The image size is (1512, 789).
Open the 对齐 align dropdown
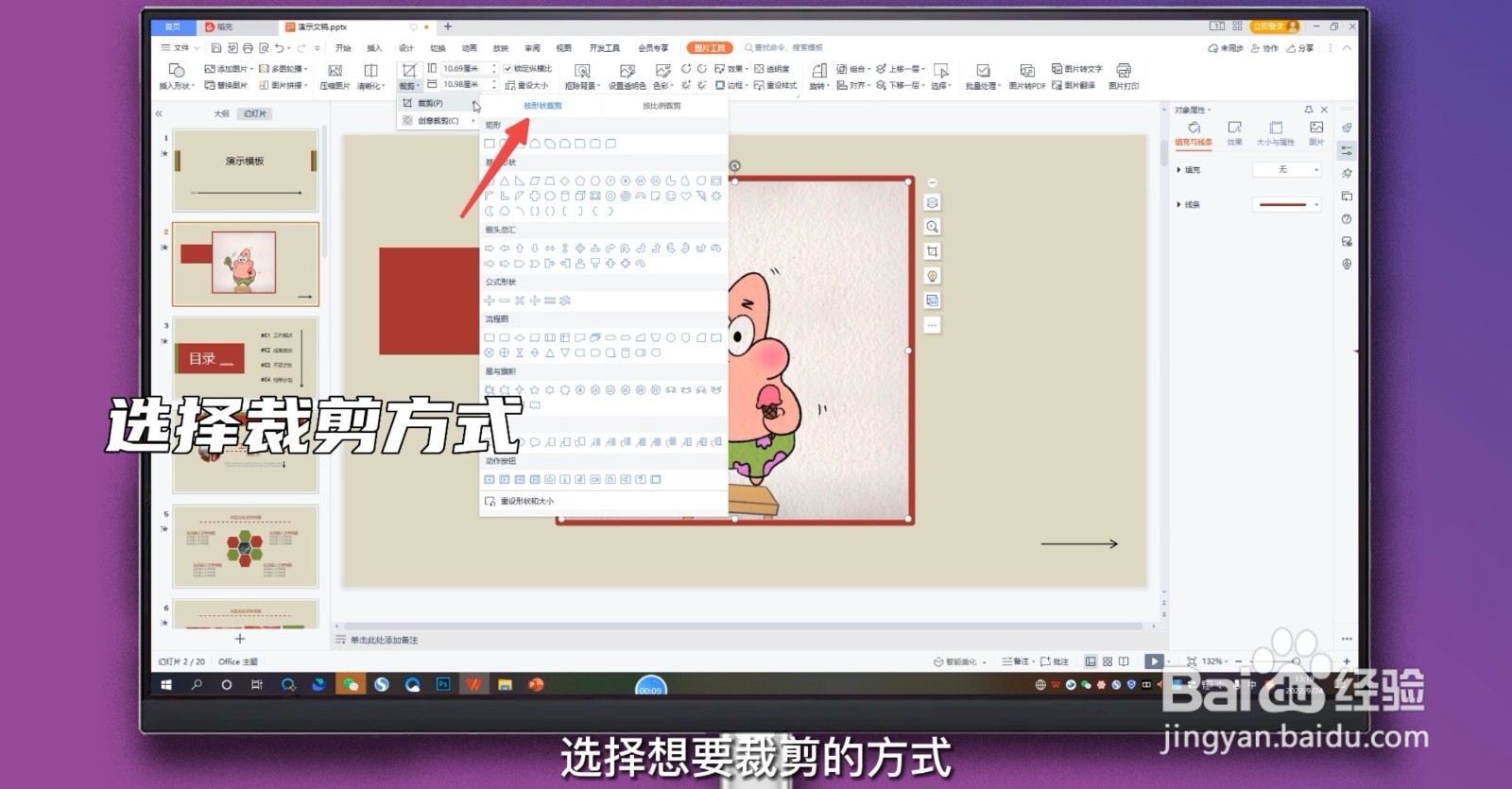click(853, 85)
